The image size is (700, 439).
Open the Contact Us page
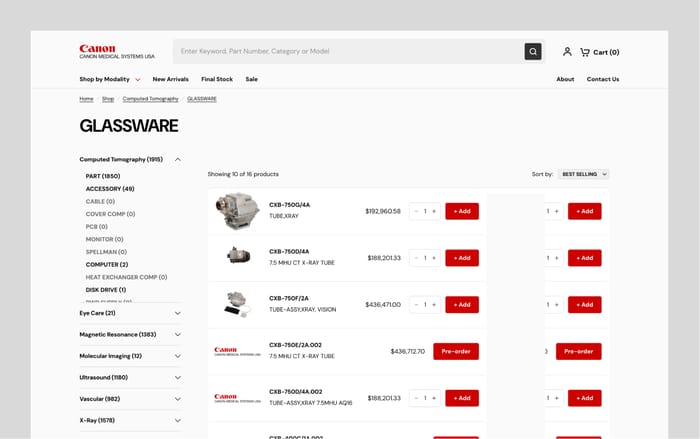[x=603, y=79]
